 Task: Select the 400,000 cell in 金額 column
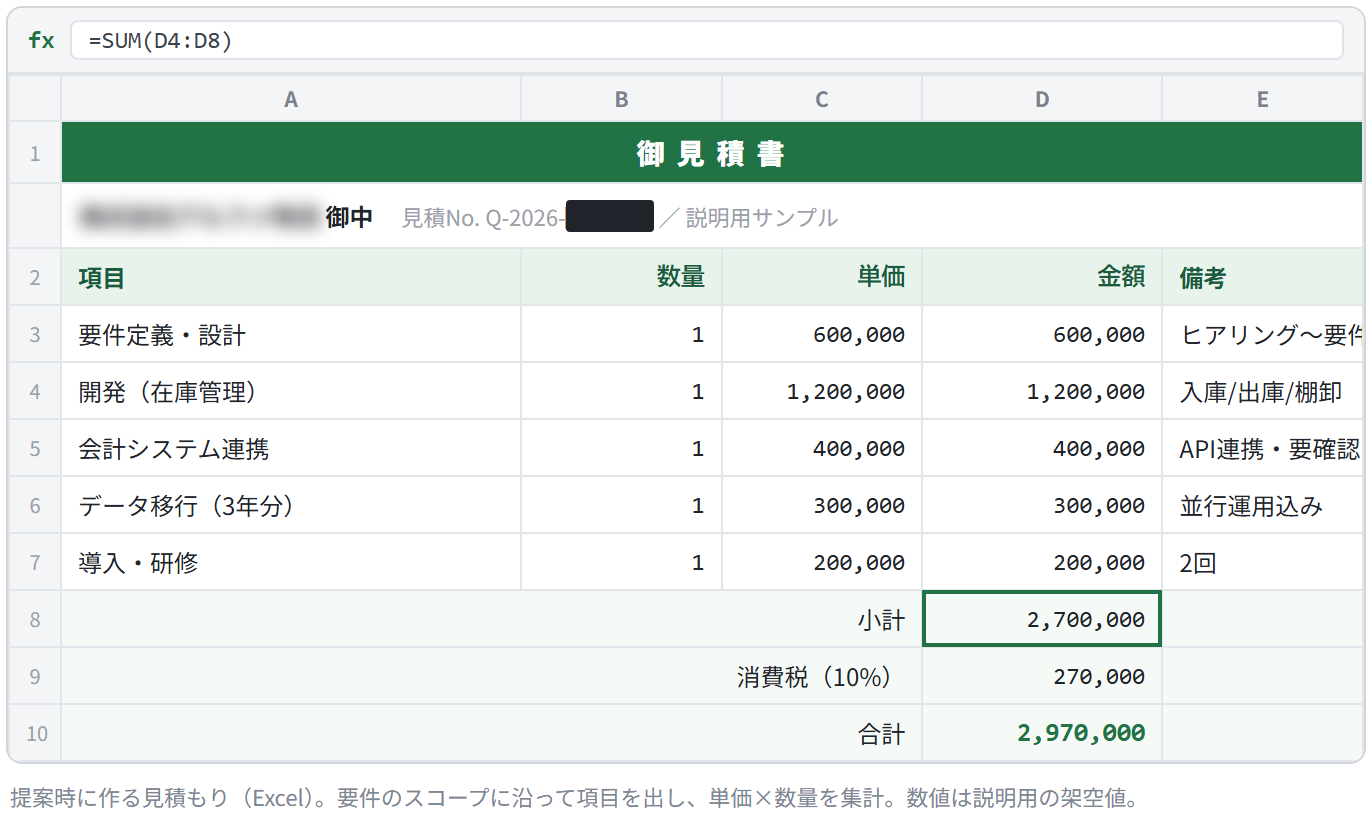pyautogui.click(x=1042, y=448)
